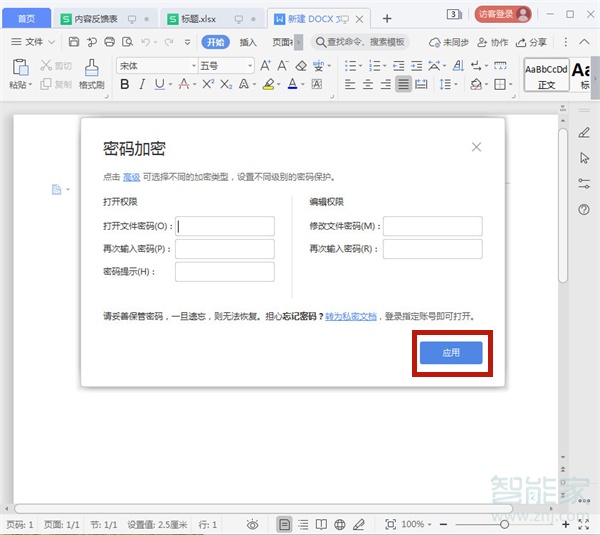Click the Print icon in quick toolbar

click(109, 42)
